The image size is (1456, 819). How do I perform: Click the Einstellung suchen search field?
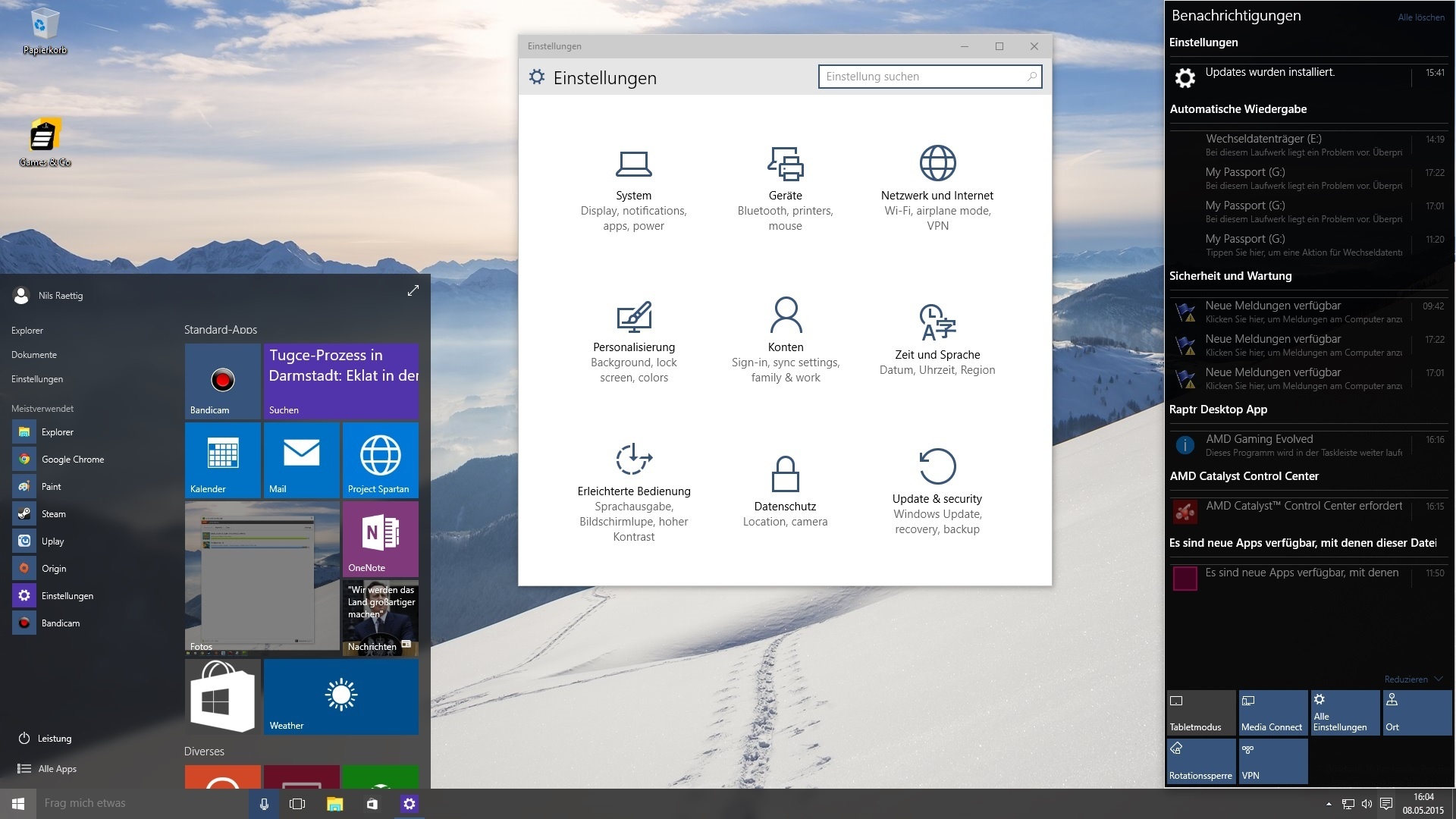tap(921, 77)
